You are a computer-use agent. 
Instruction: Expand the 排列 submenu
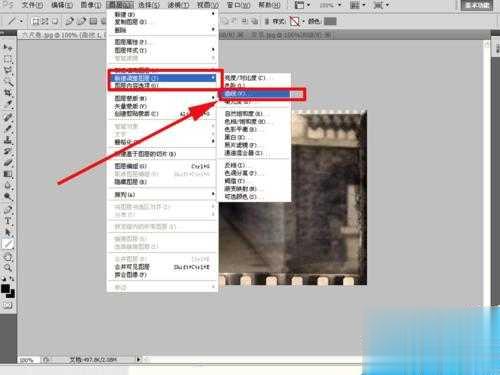(x=163, y=194)
